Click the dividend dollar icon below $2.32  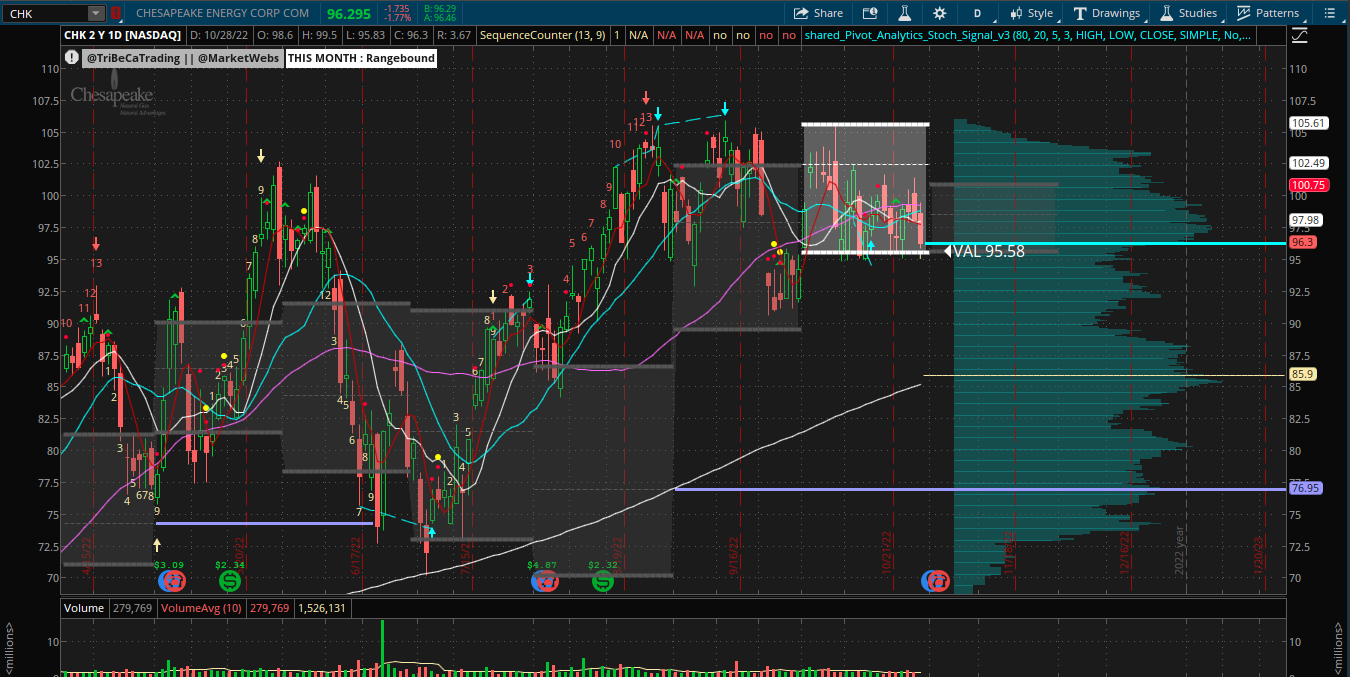coord(603,580)
